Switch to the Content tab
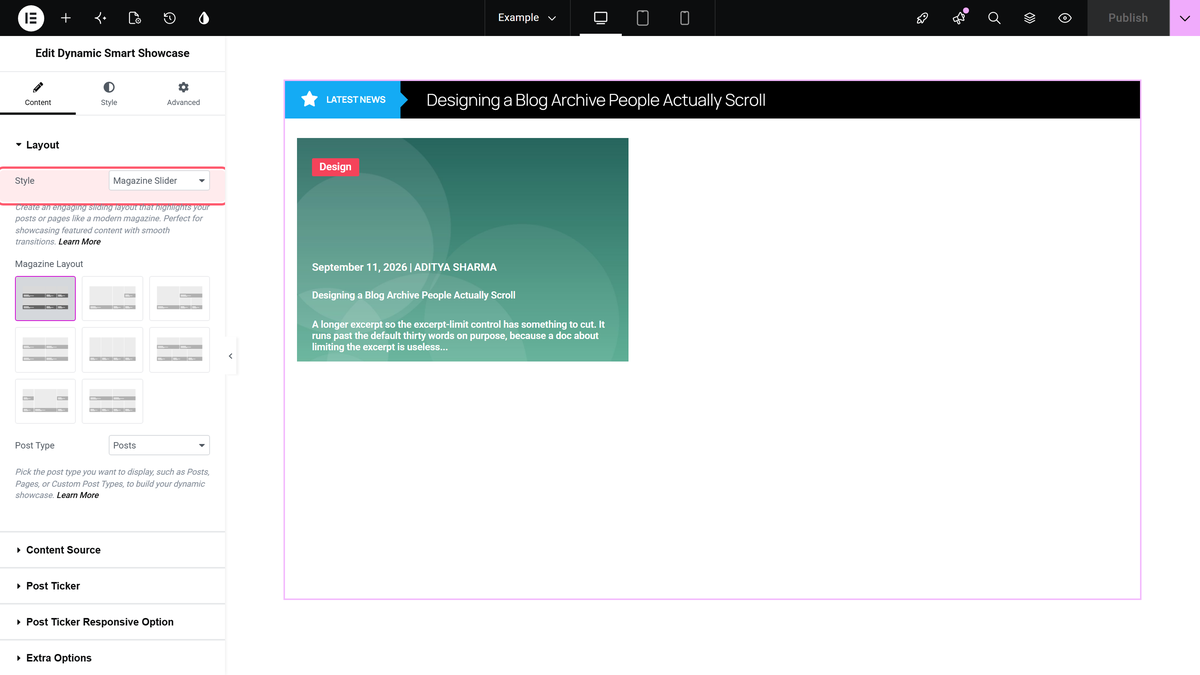1200x675 pixels. [x=38, y=94]
